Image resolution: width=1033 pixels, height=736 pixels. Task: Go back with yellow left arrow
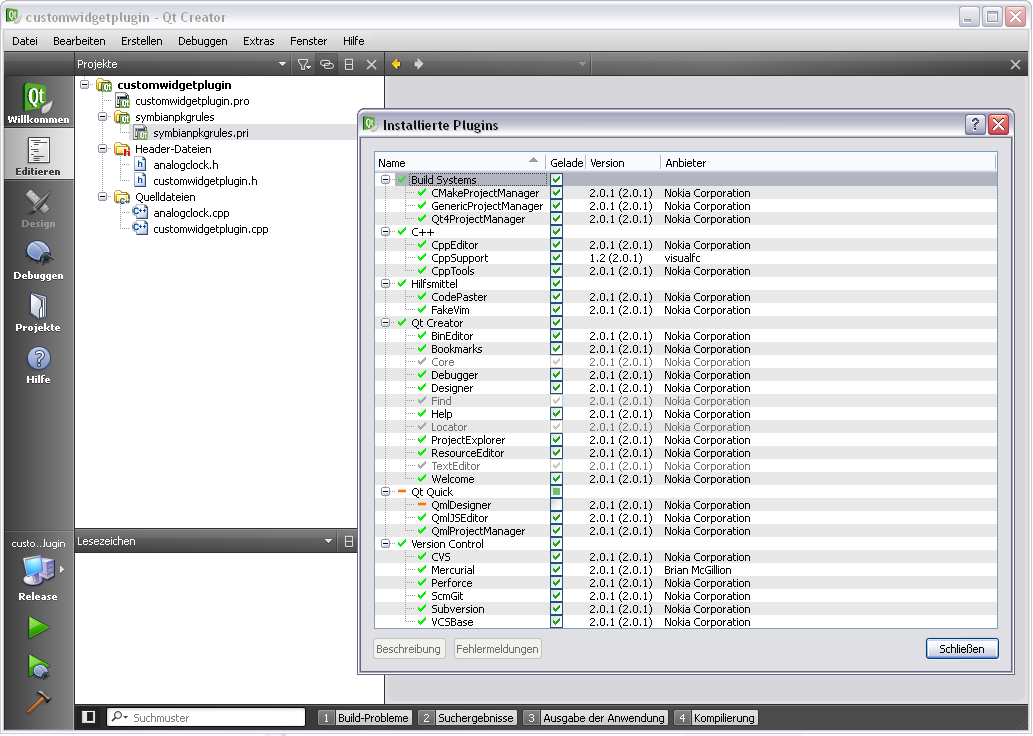[396, 64]
